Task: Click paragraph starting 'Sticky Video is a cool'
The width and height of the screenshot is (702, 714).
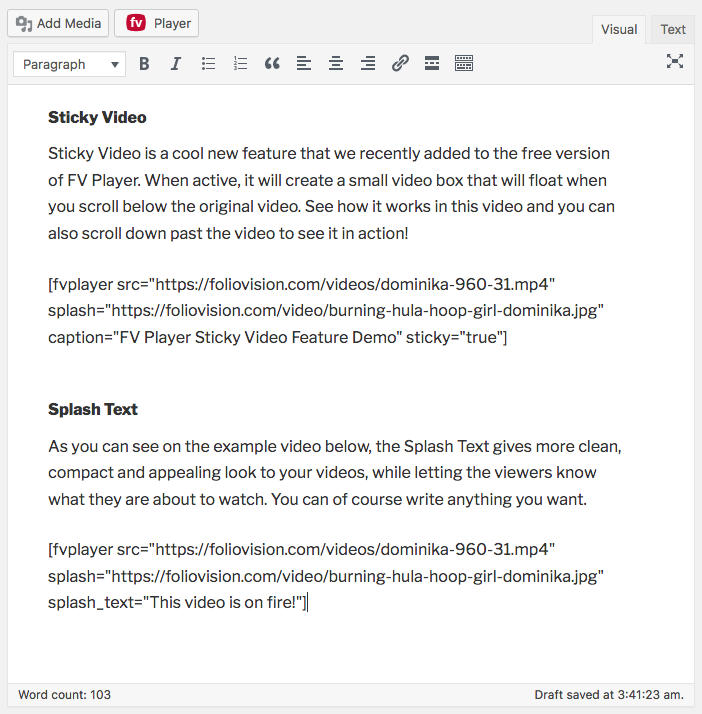Action: pos(331,193)
